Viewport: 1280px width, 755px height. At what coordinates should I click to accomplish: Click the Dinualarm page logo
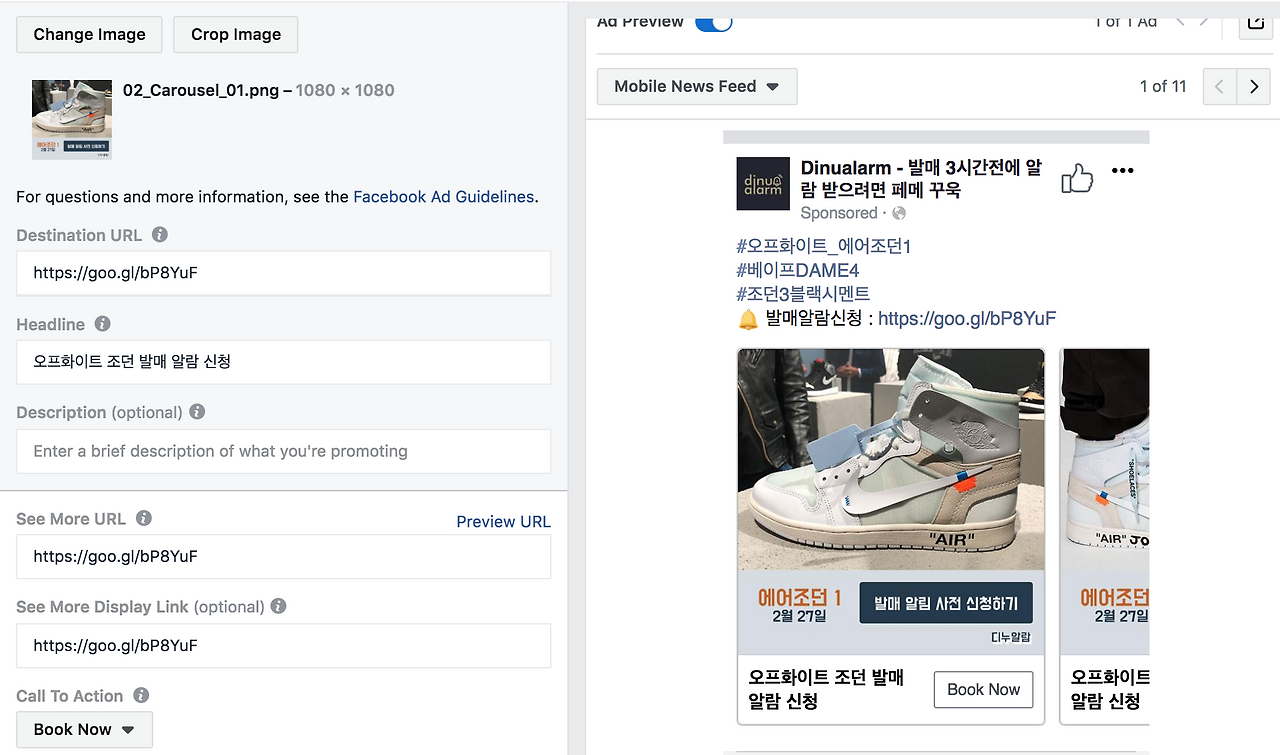pyautogui.click(x=763, y=184)
